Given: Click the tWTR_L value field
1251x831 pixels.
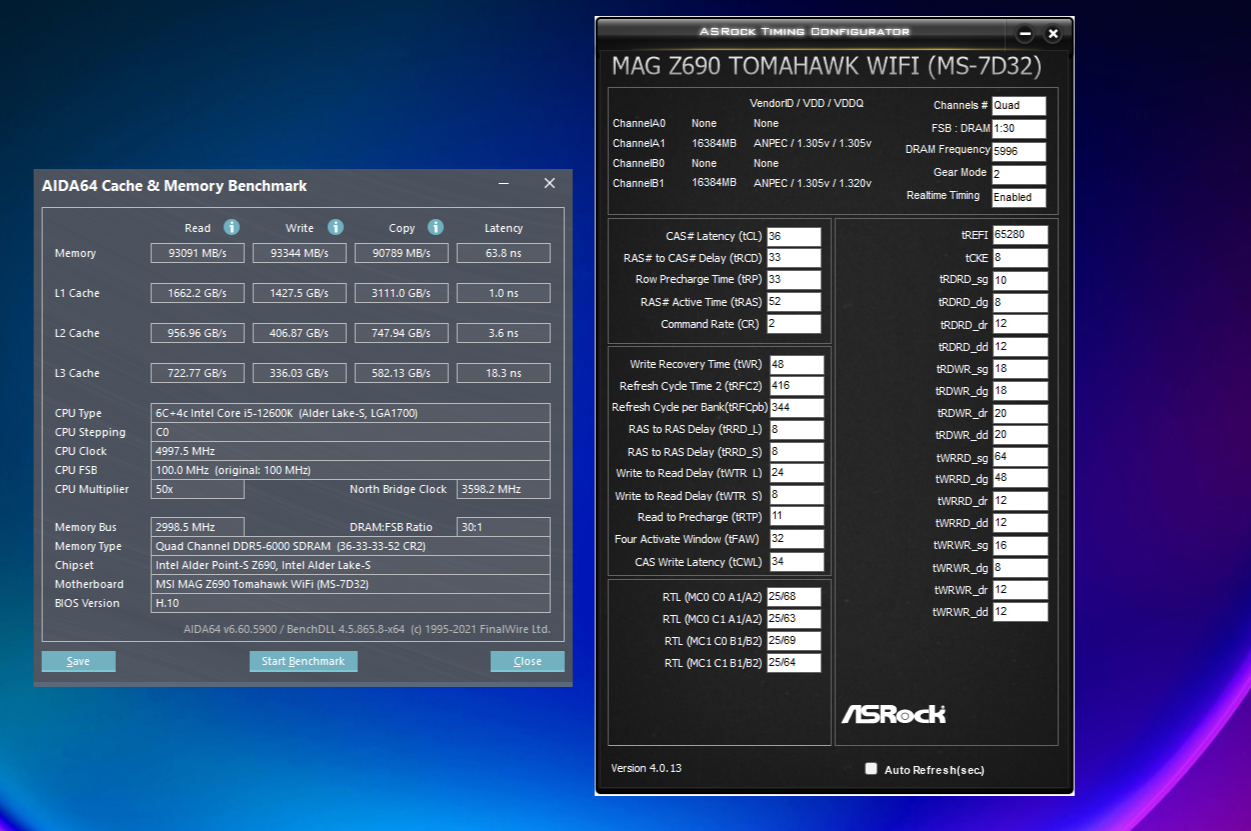Looking at the screenshot, I should tap(796, 473).
